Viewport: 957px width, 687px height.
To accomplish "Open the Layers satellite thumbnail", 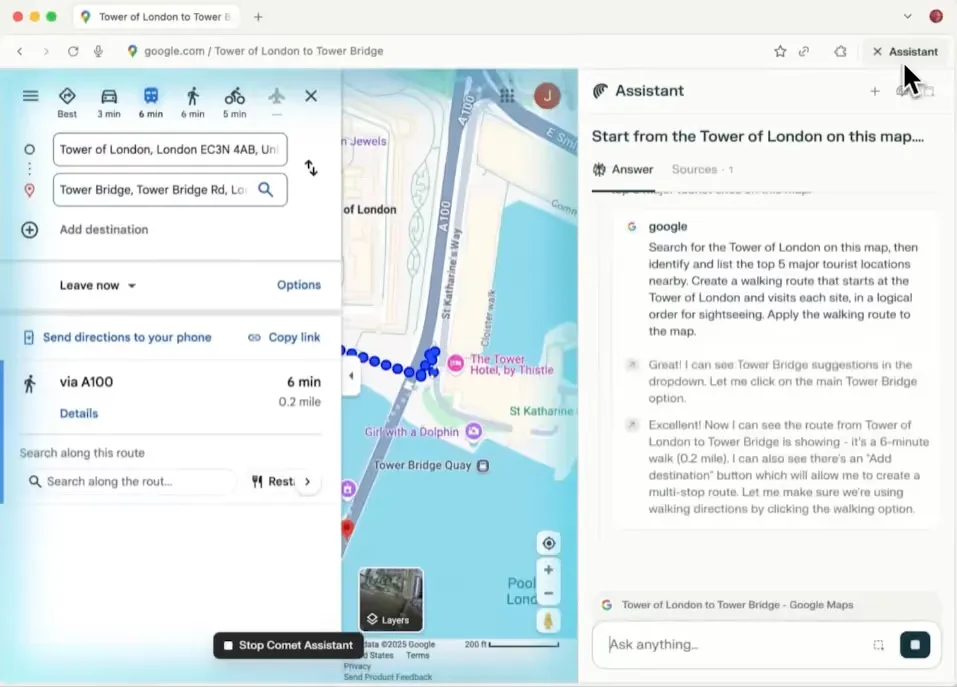I will (x=391, y=600).
